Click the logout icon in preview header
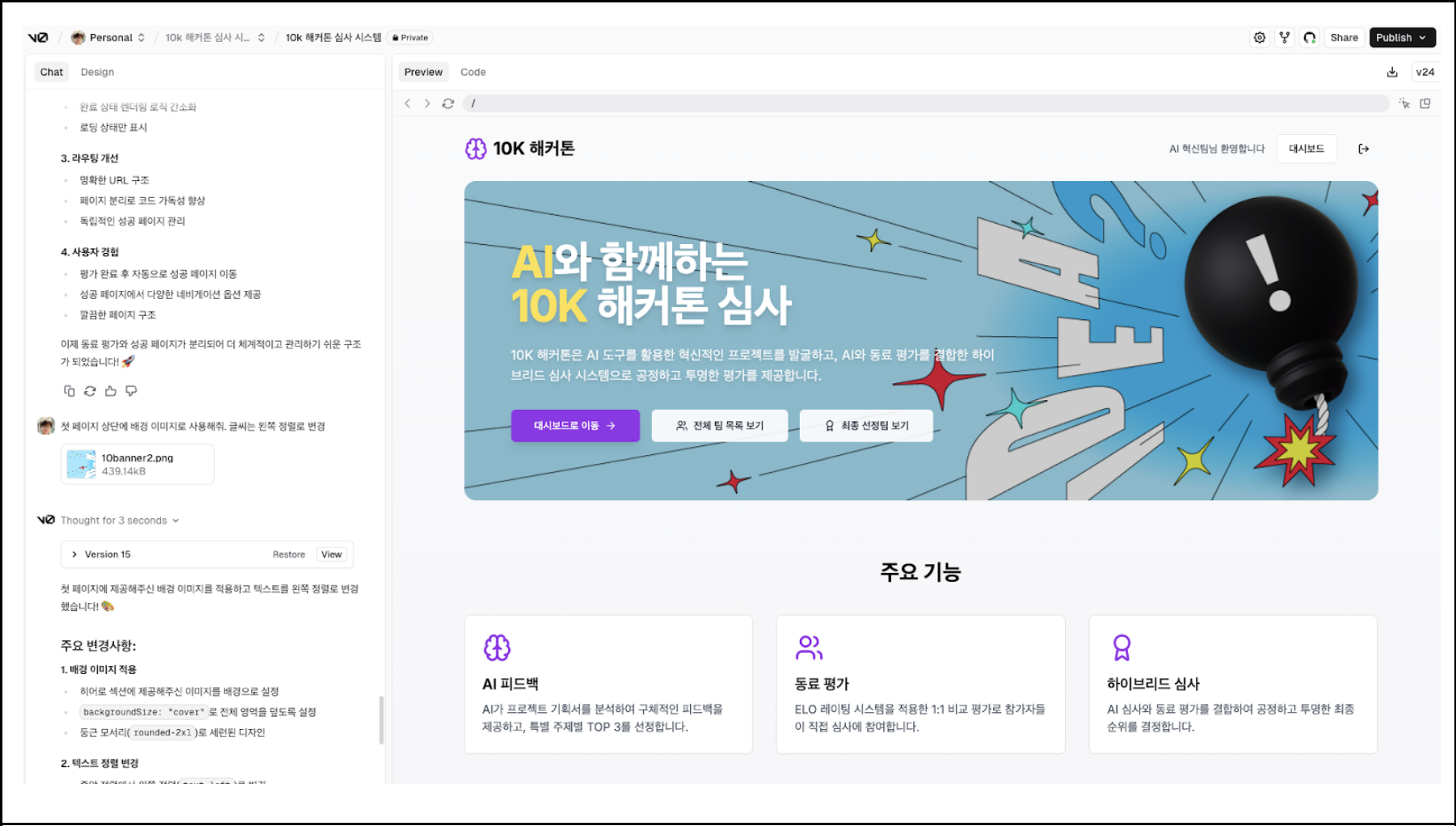1456x826 pixels. 1364,149
